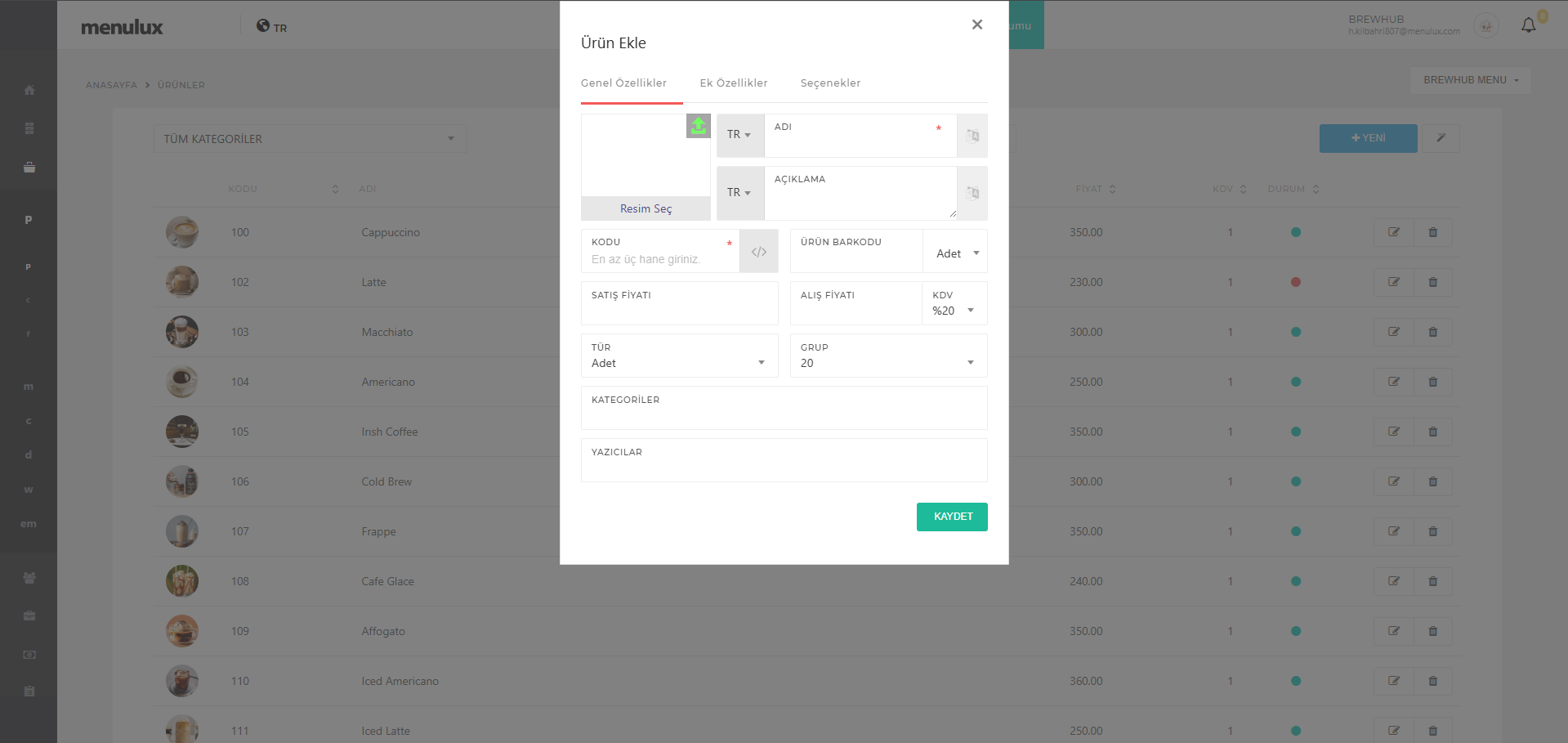The width and height of the screenshot is (1568, 743).
Task: Click Resim Seç to choose image
Action: (x=646, y=208)
